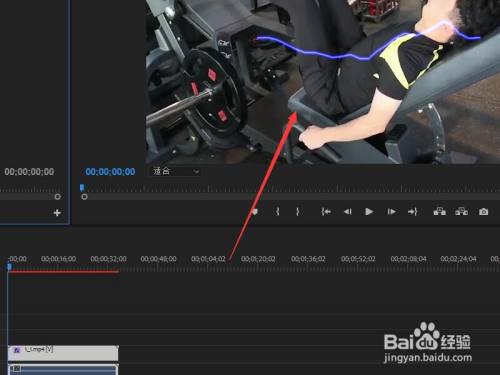Step forward one frame
This screenshot has width=500, height=375.
tap(391, 212)
